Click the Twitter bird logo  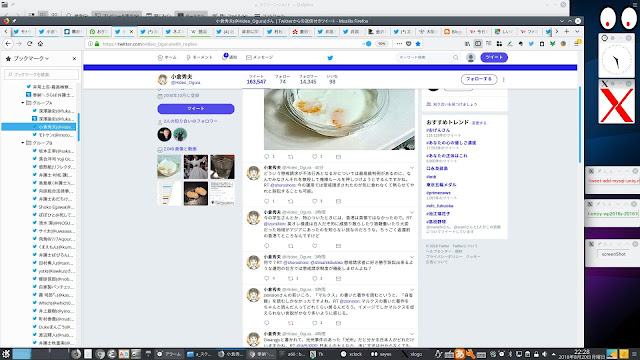point(330,58)
